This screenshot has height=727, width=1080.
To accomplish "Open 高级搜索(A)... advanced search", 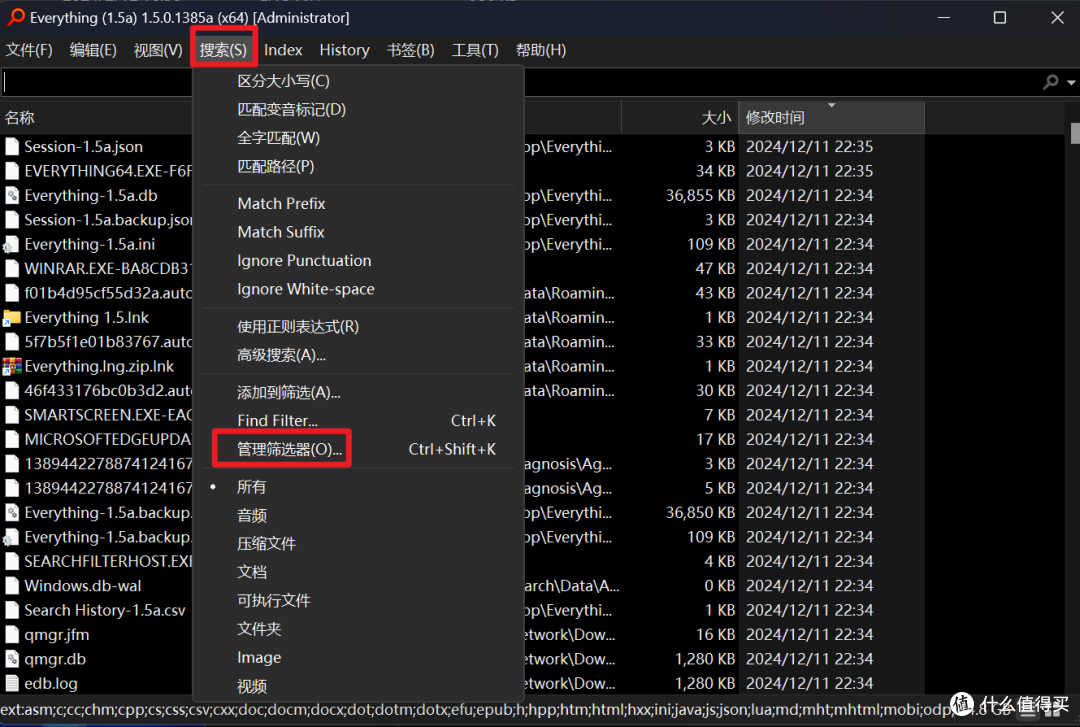I will pos(358,356).
